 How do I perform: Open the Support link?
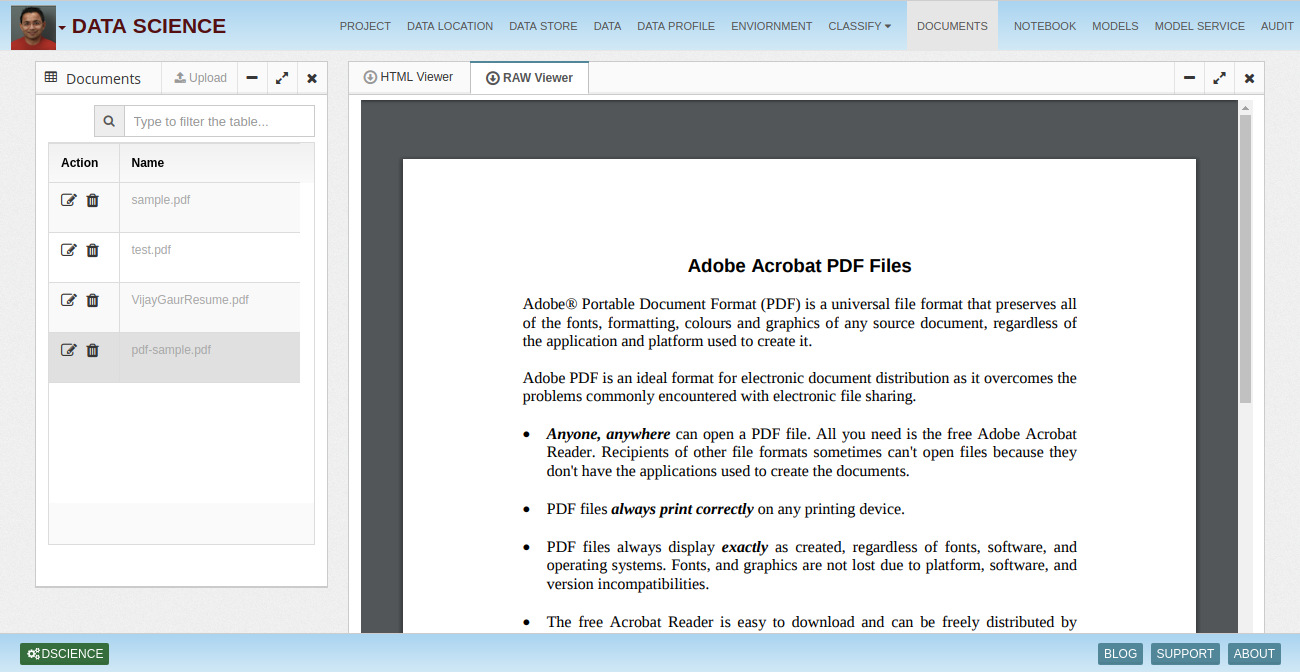[x=1185, y=654]
